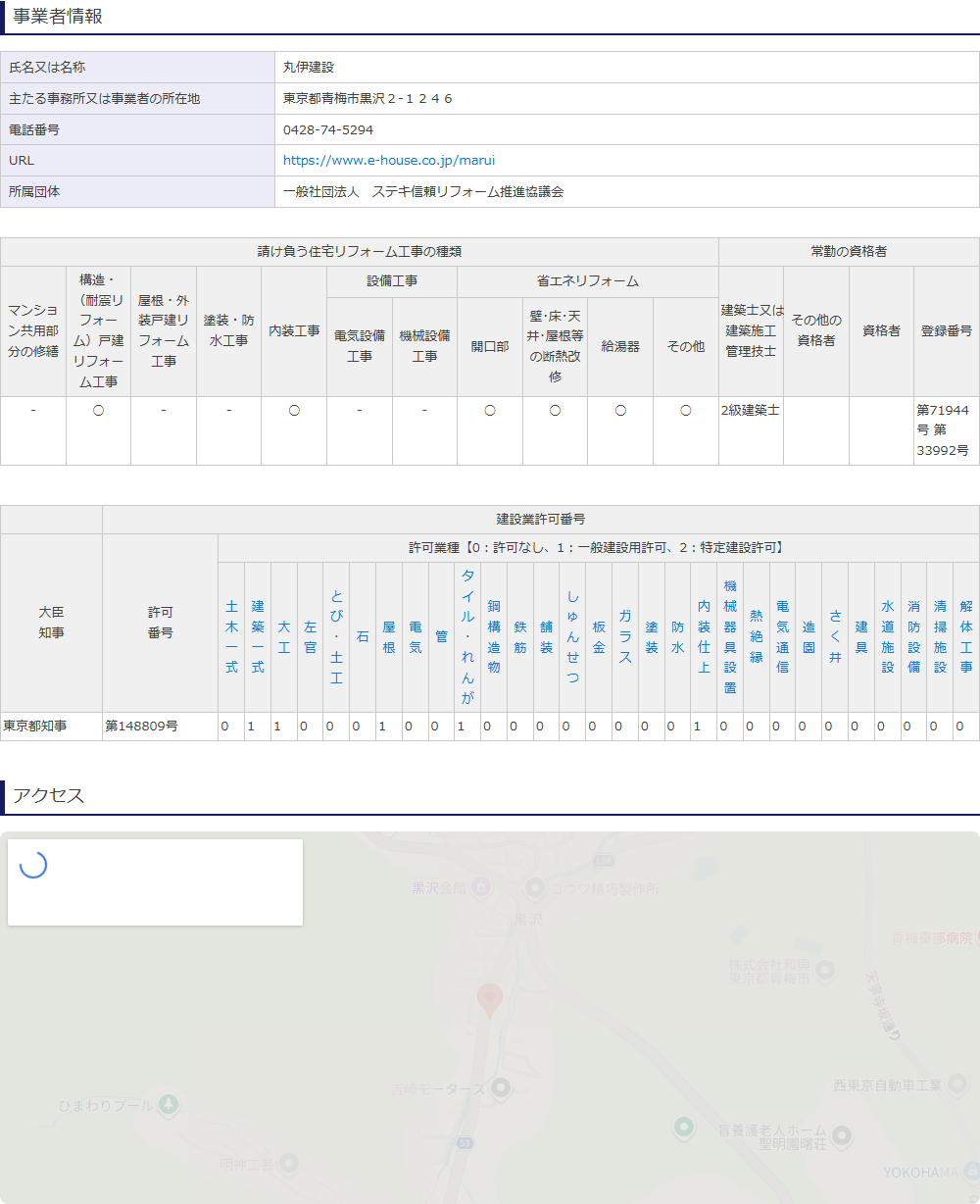Click the ひまわりプール map icon
This screenshot has width=980, height=1204.
click(x=169, y=1104)
